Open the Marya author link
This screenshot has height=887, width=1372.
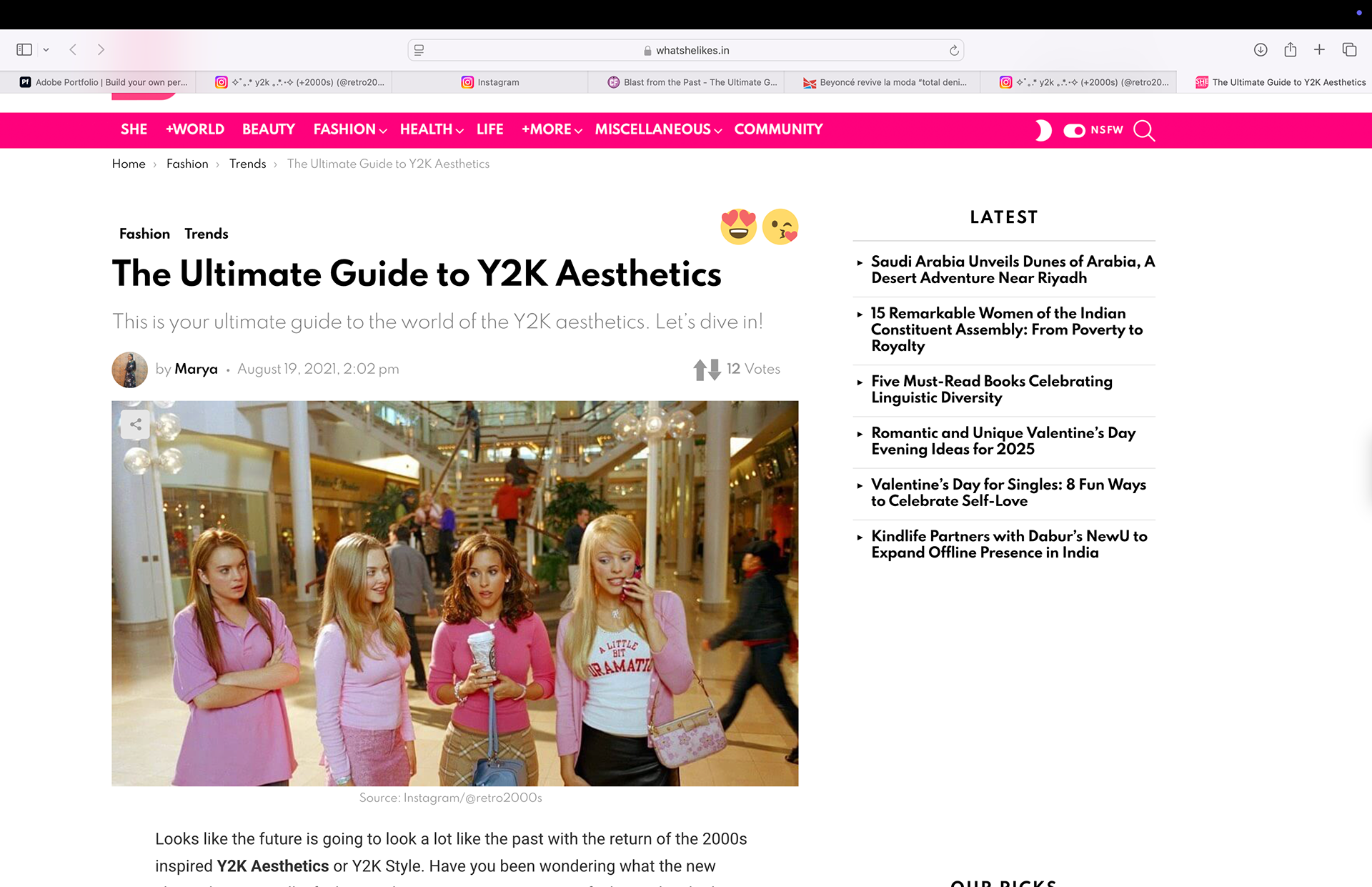click(x=196, y=369)
